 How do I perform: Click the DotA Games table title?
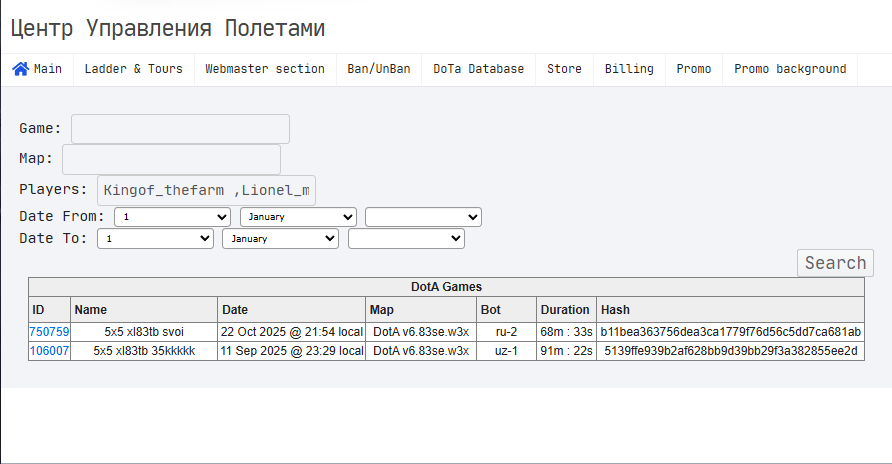pyautogui.click(x=447, y=287)
